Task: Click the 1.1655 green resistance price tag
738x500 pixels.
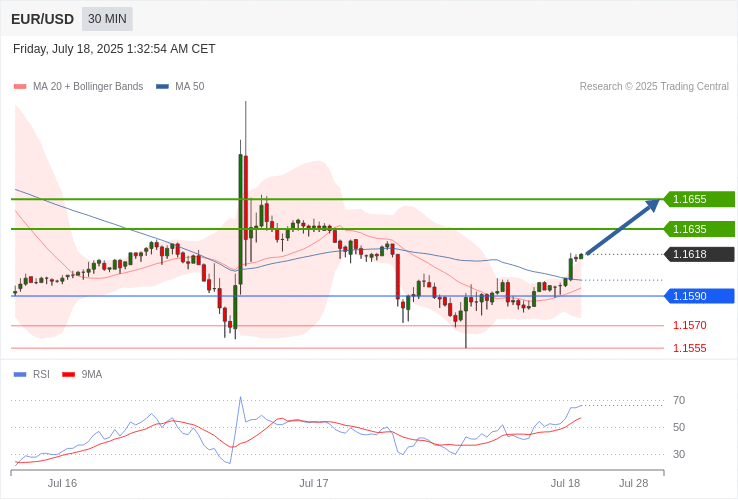Action: 699,199
